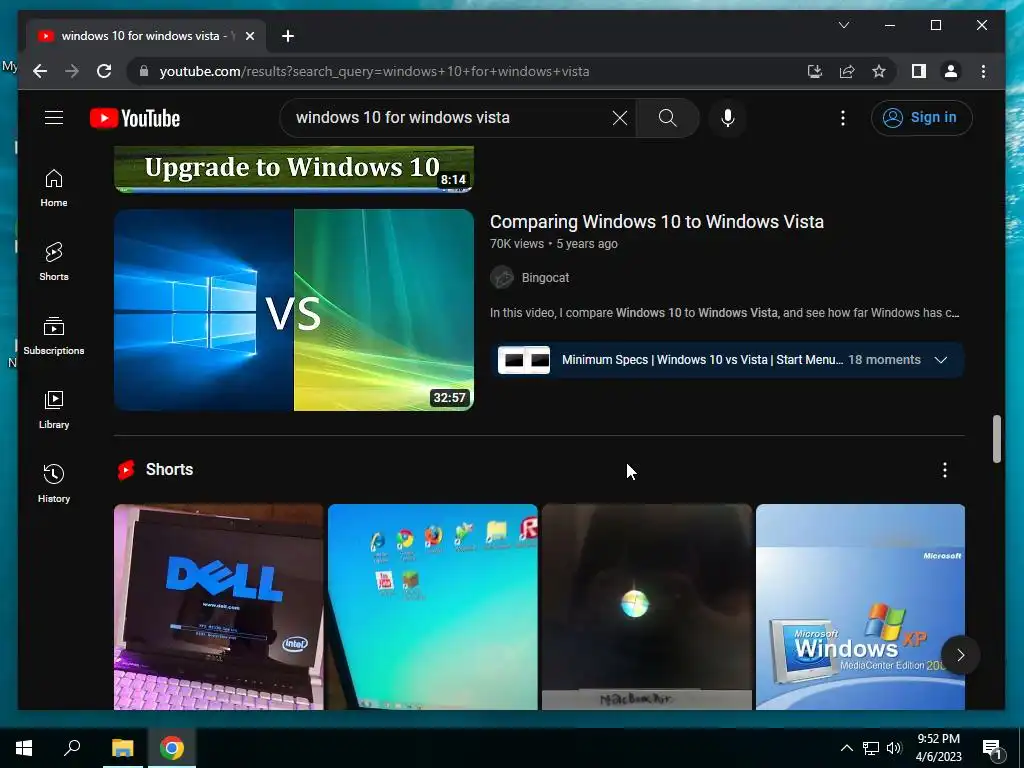Share this page icon in address bar
This screenshot has height=768, width=1024.
pyautogui.click(x=846, y=71)
